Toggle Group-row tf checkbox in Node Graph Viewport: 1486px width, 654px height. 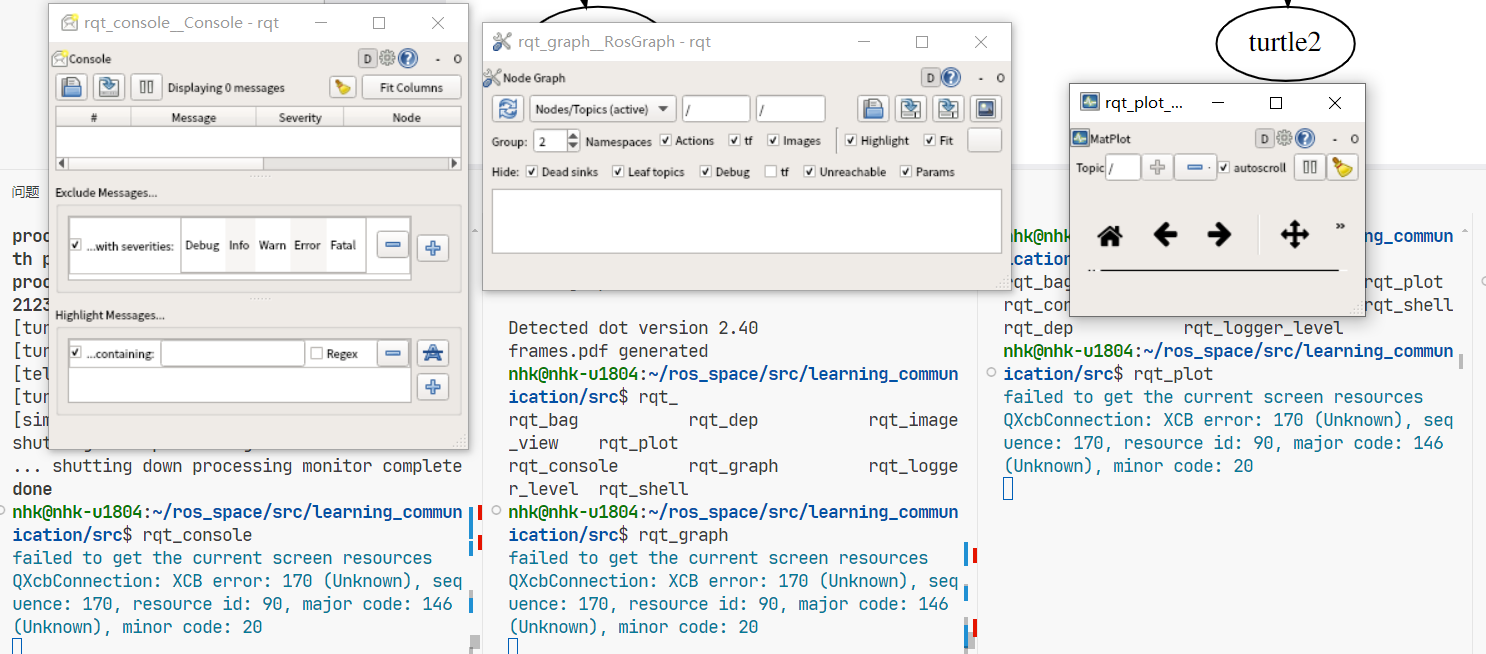(x=734, y=141)
